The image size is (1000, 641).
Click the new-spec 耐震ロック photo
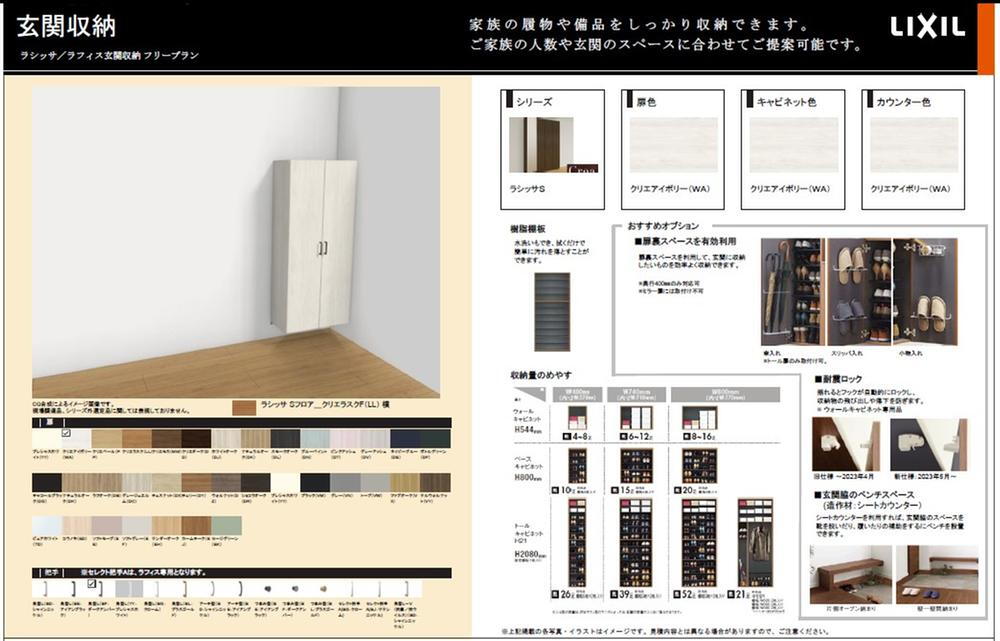pos(929,445)
